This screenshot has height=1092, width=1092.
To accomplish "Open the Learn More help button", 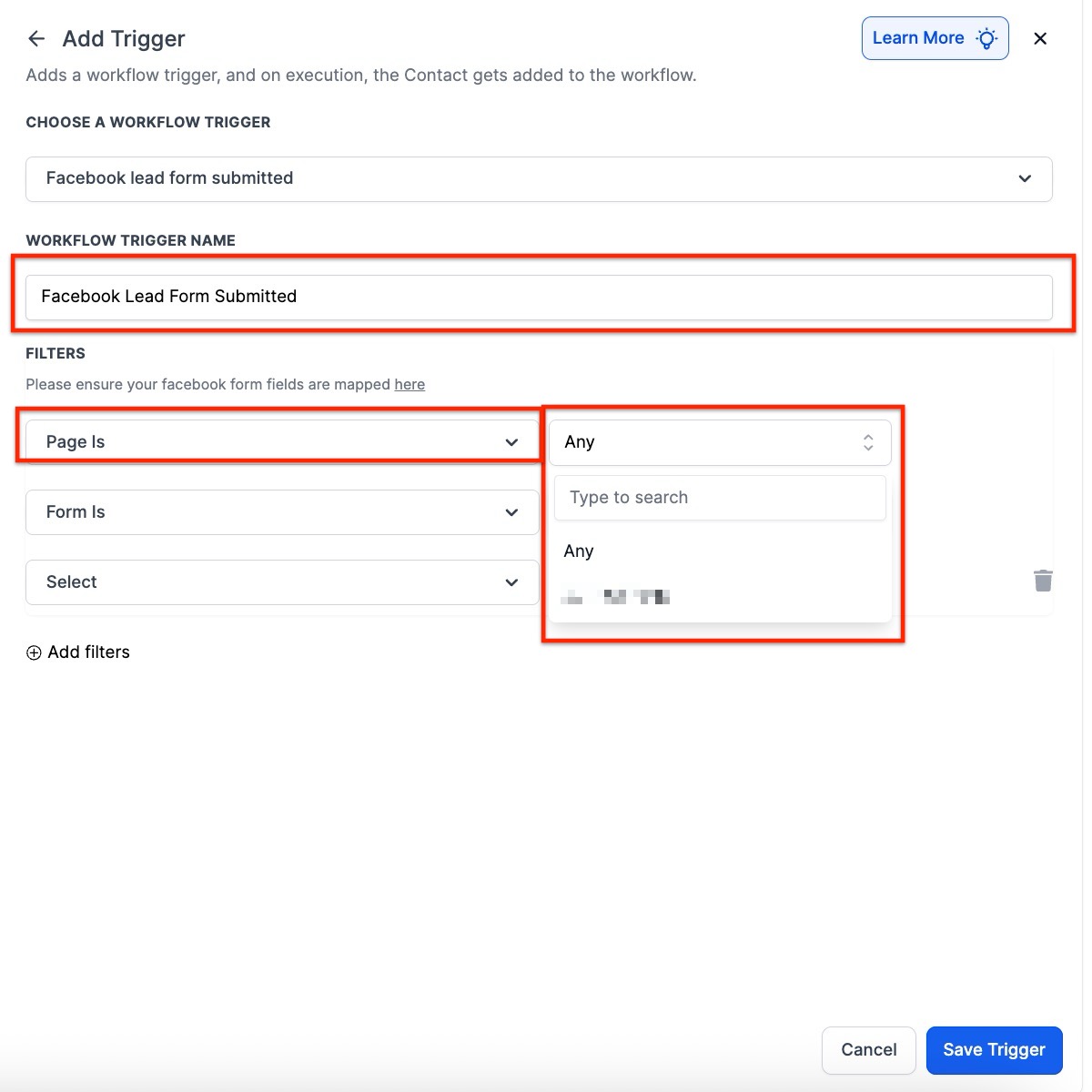I will point(919,38).
